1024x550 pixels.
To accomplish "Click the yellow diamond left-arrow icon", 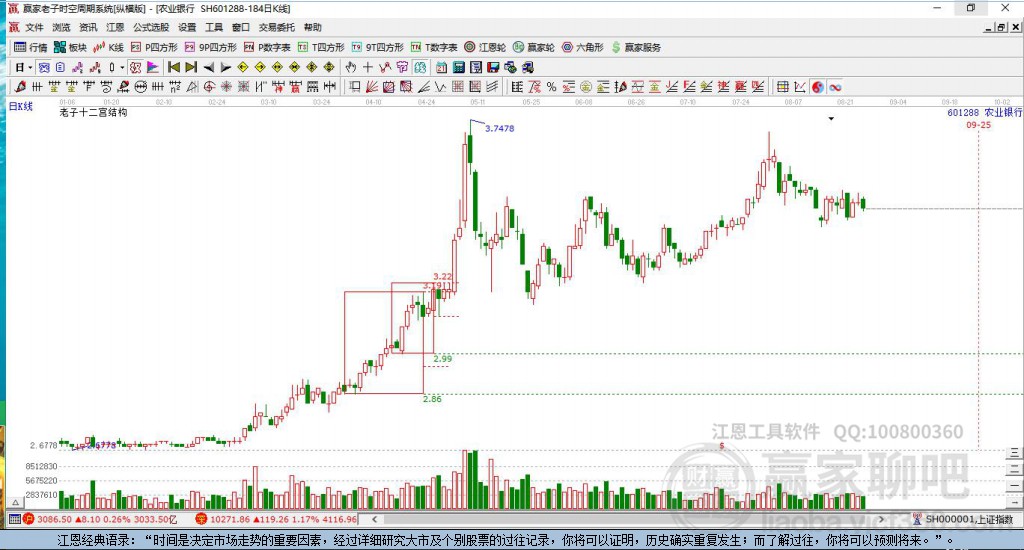I will click(243, 67).
